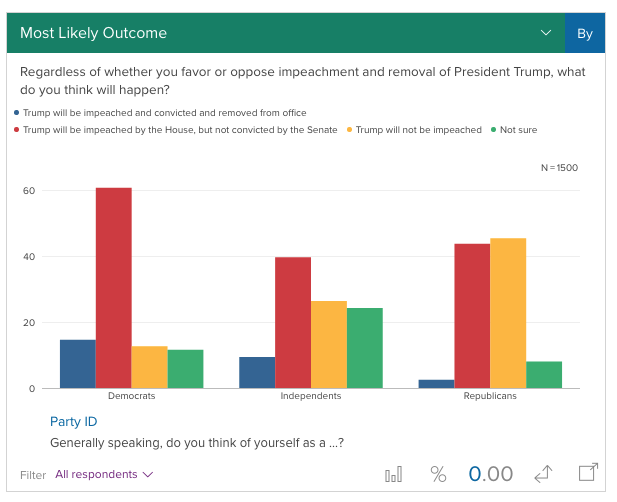The width and height of the screenshot is (617, 502).
Task: Click the 0.00 decimal places icon
Action: pos(490,474)
